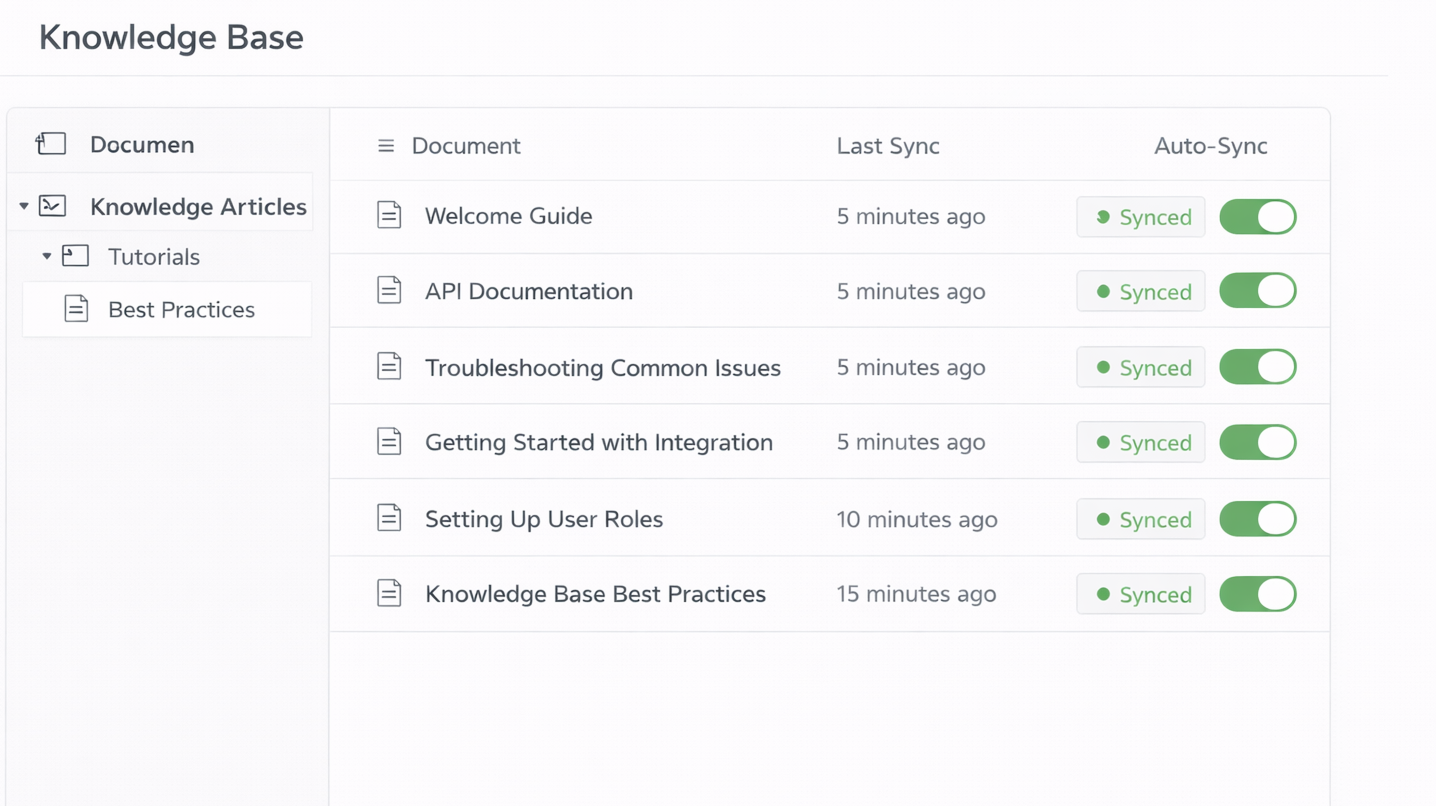The height and width of the screenshot is (806, 1436).
Task: Turn off Auto-Sync for API Documentation
Action: click(1257, 291)
